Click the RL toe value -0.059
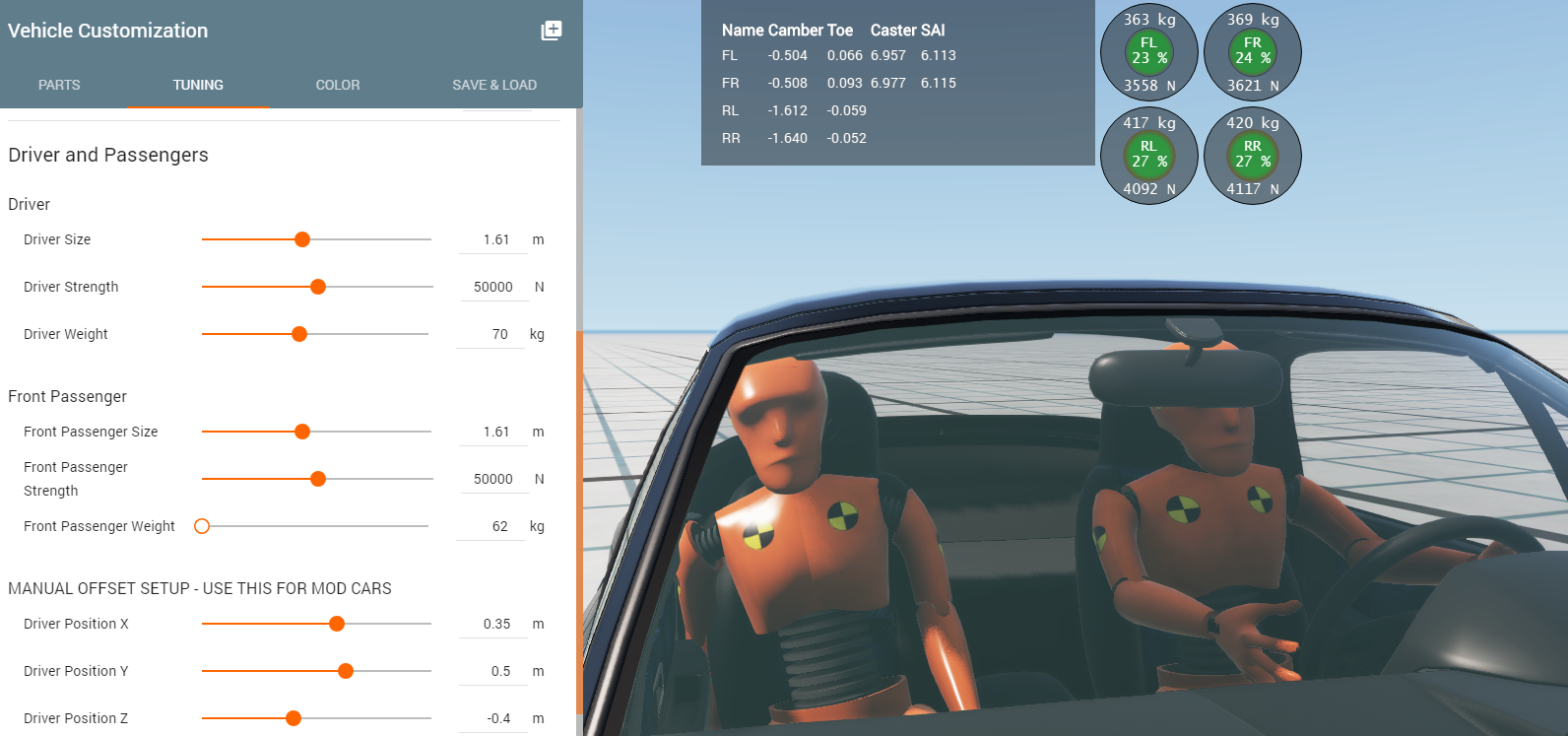This screenshot has height=736, width=1568. [847, 110]
